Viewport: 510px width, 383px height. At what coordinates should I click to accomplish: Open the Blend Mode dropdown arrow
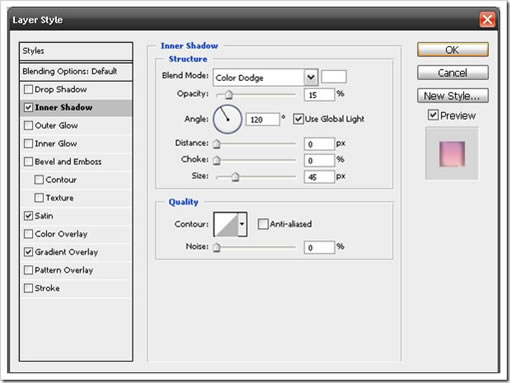point(311,77)
